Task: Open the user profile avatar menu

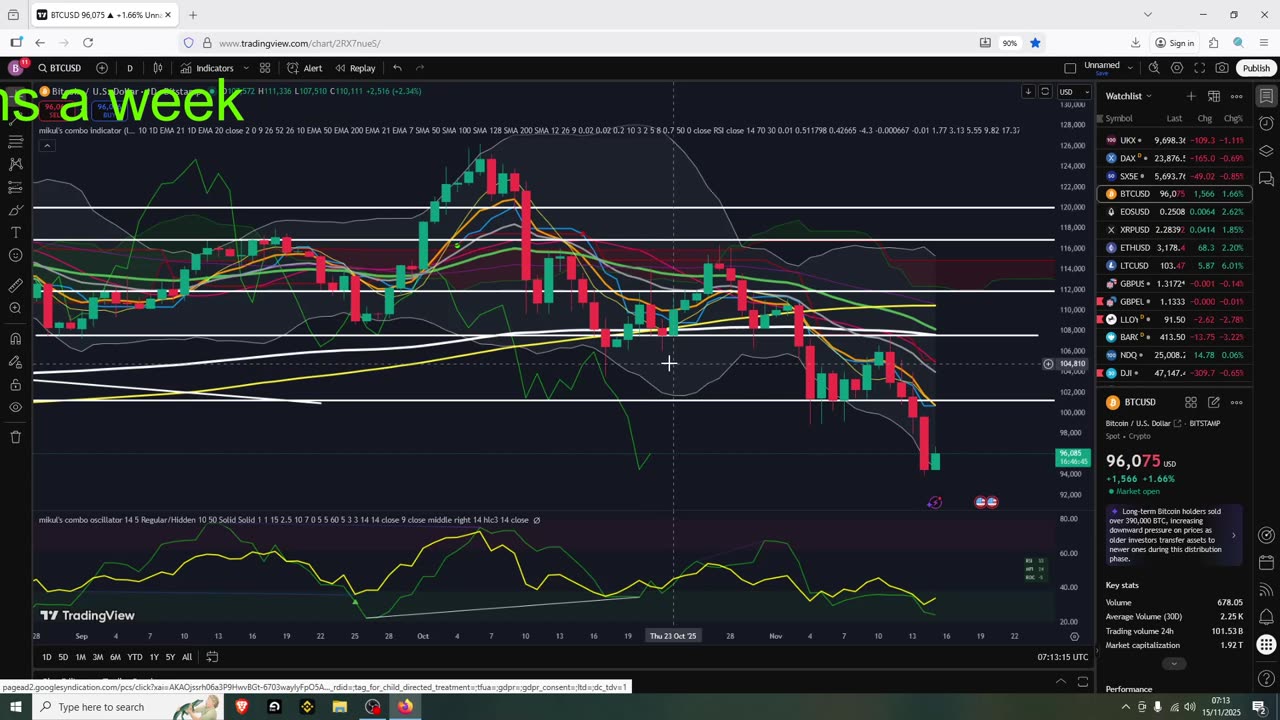Action: pos(15,68)
